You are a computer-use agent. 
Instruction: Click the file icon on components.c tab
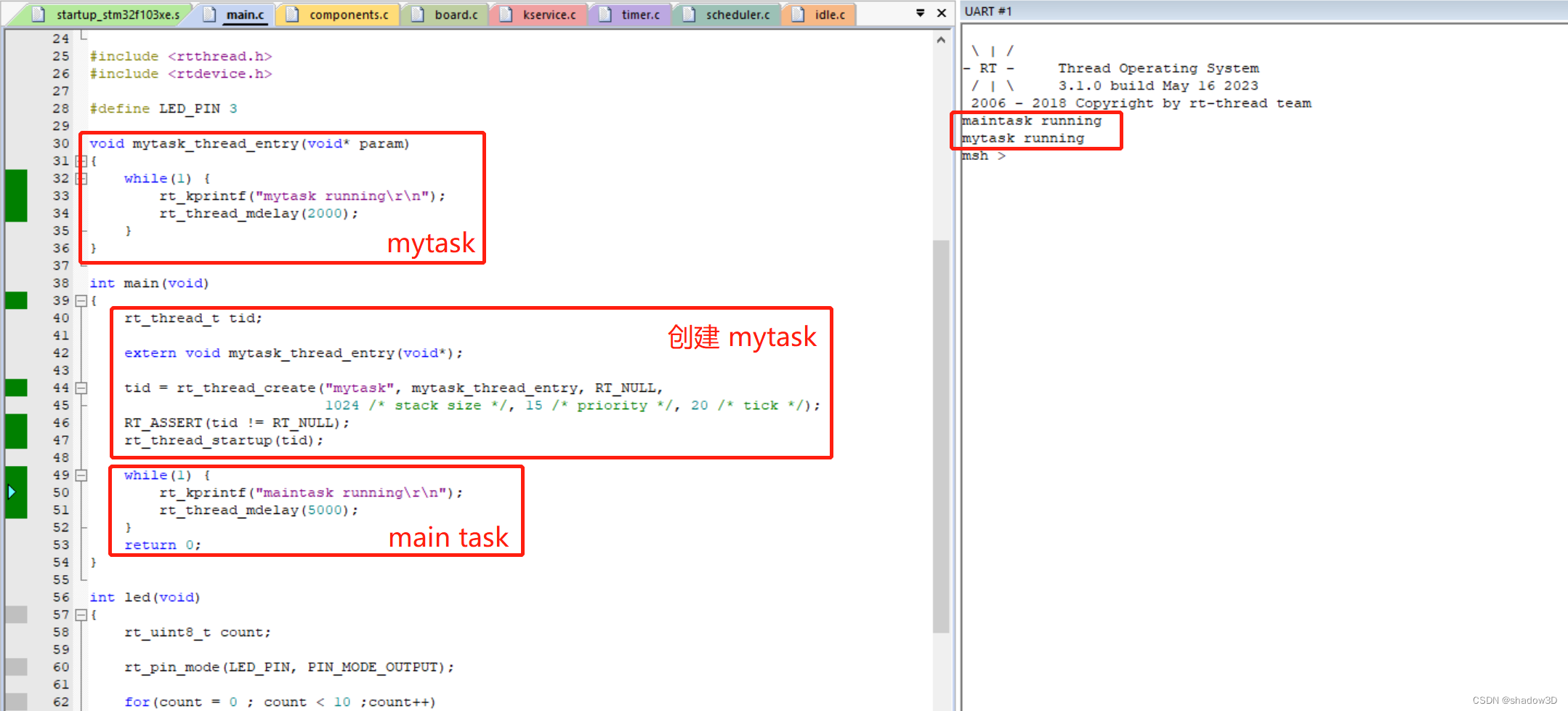[x=293, y=15]
